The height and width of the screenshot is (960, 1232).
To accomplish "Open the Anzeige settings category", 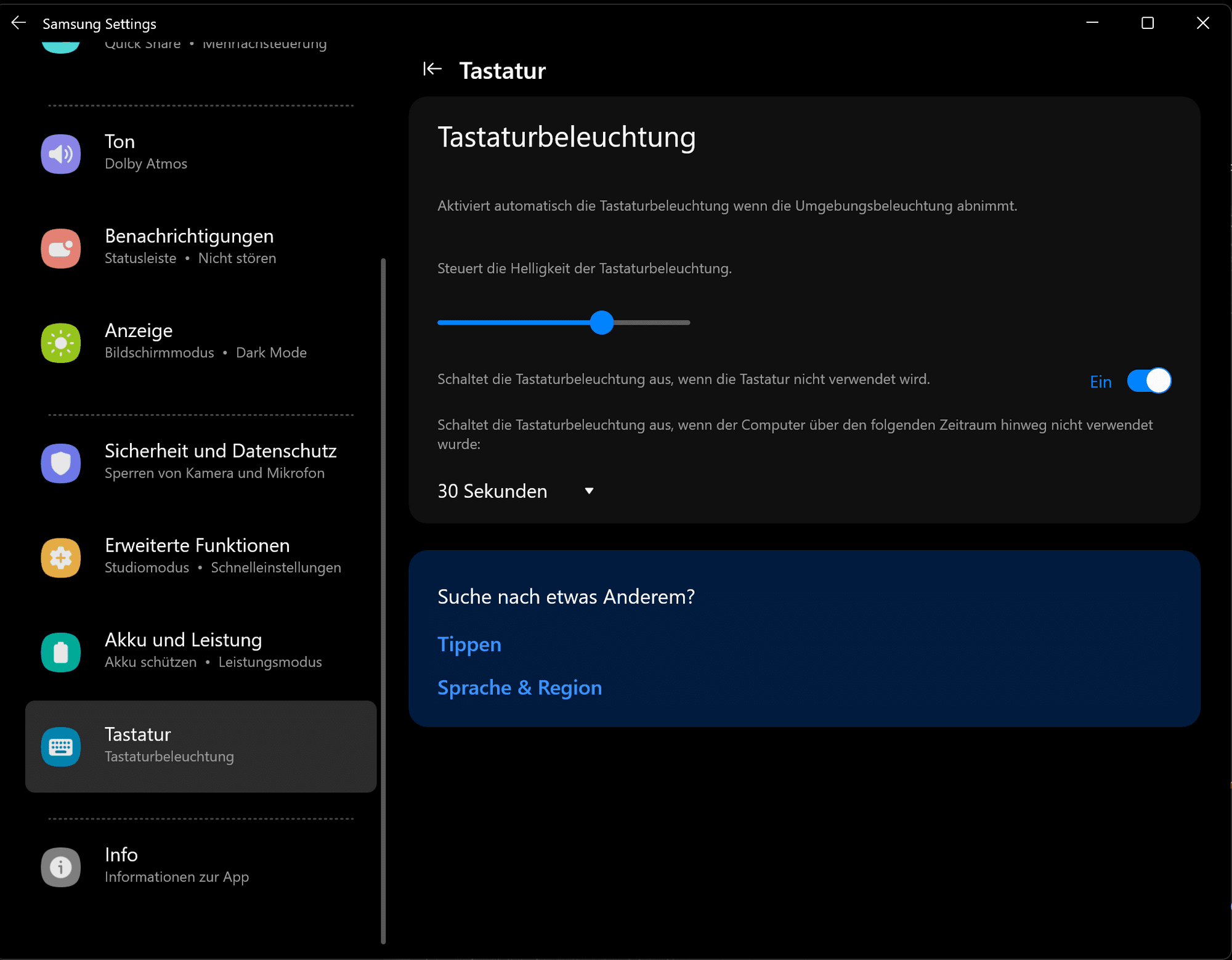I will click(x=201, y=342).
